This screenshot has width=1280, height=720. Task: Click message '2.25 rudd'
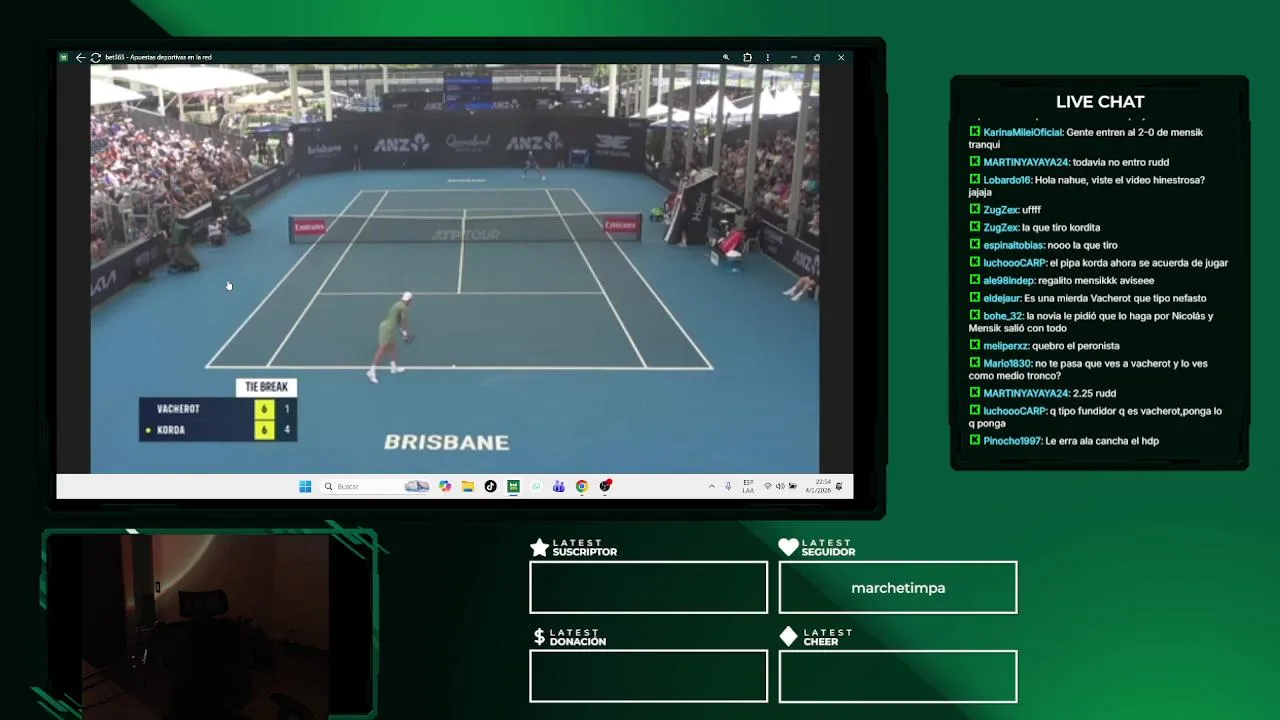point(1094,394)
